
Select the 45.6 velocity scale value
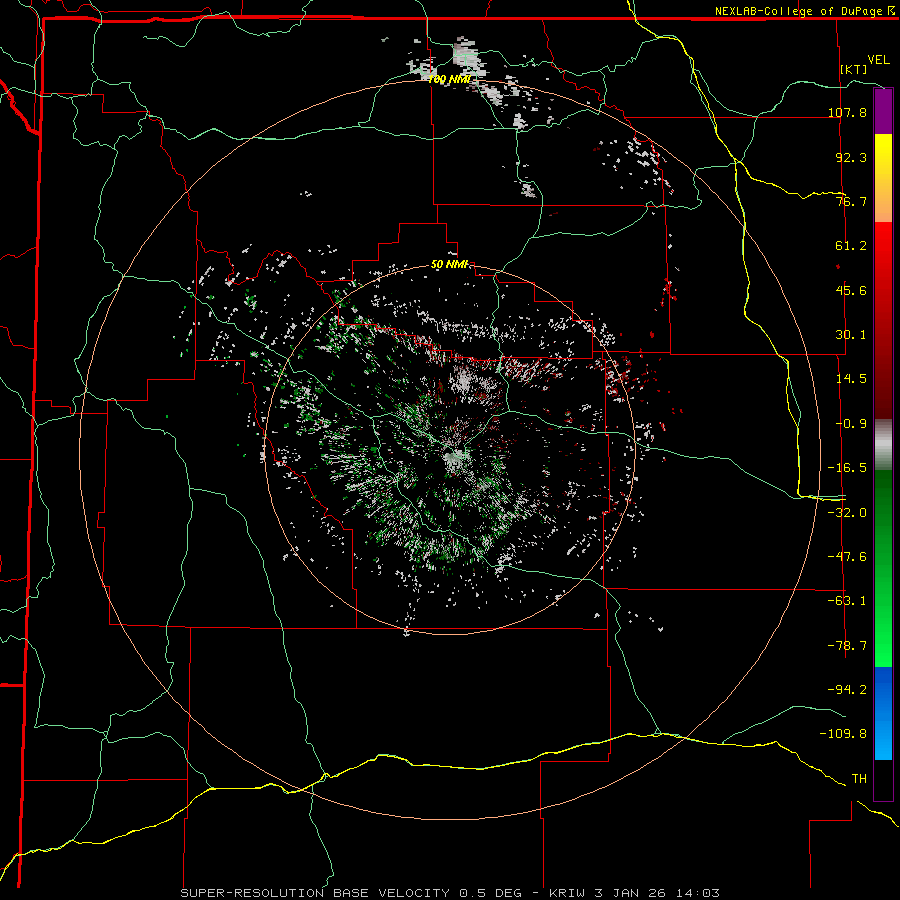point(851,290)
